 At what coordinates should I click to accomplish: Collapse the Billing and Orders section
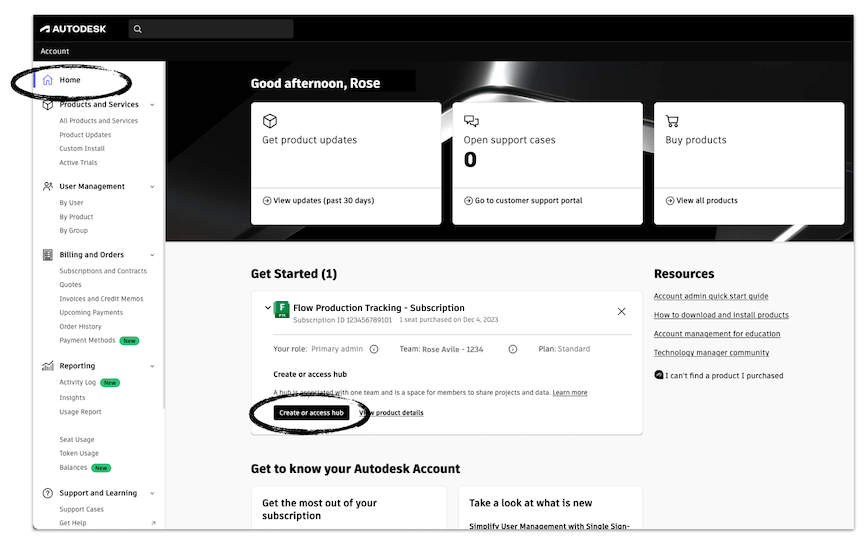point(152,255)
